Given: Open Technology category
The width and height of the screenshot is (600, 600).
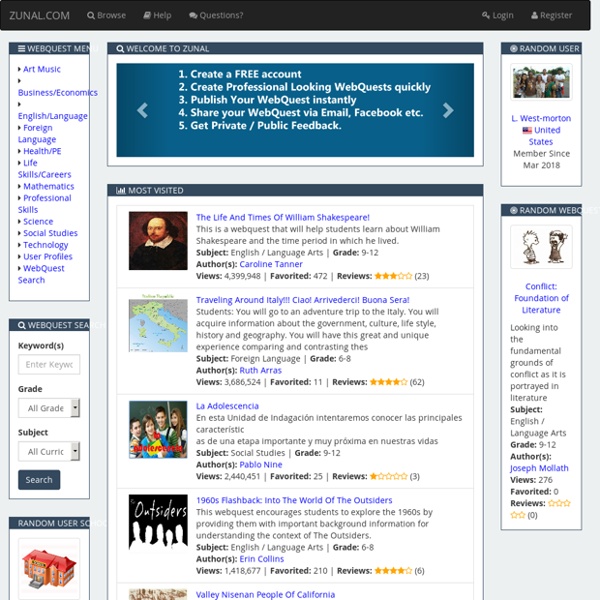Looking at the screenshot, I should pos(46,245).
